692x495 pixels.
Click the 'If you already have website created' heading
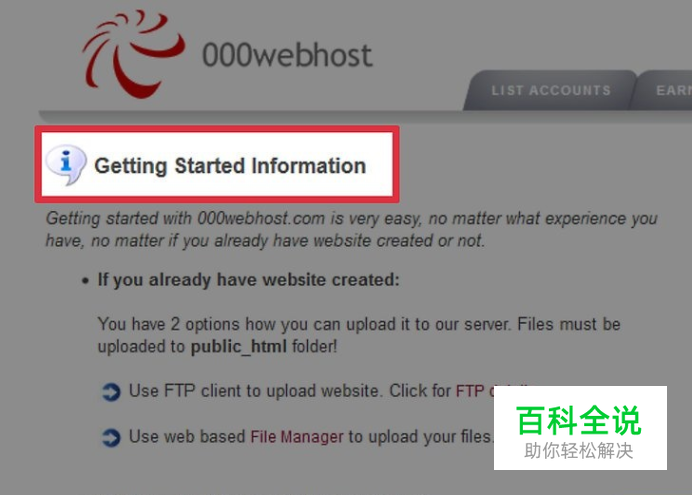click(248, 280)
